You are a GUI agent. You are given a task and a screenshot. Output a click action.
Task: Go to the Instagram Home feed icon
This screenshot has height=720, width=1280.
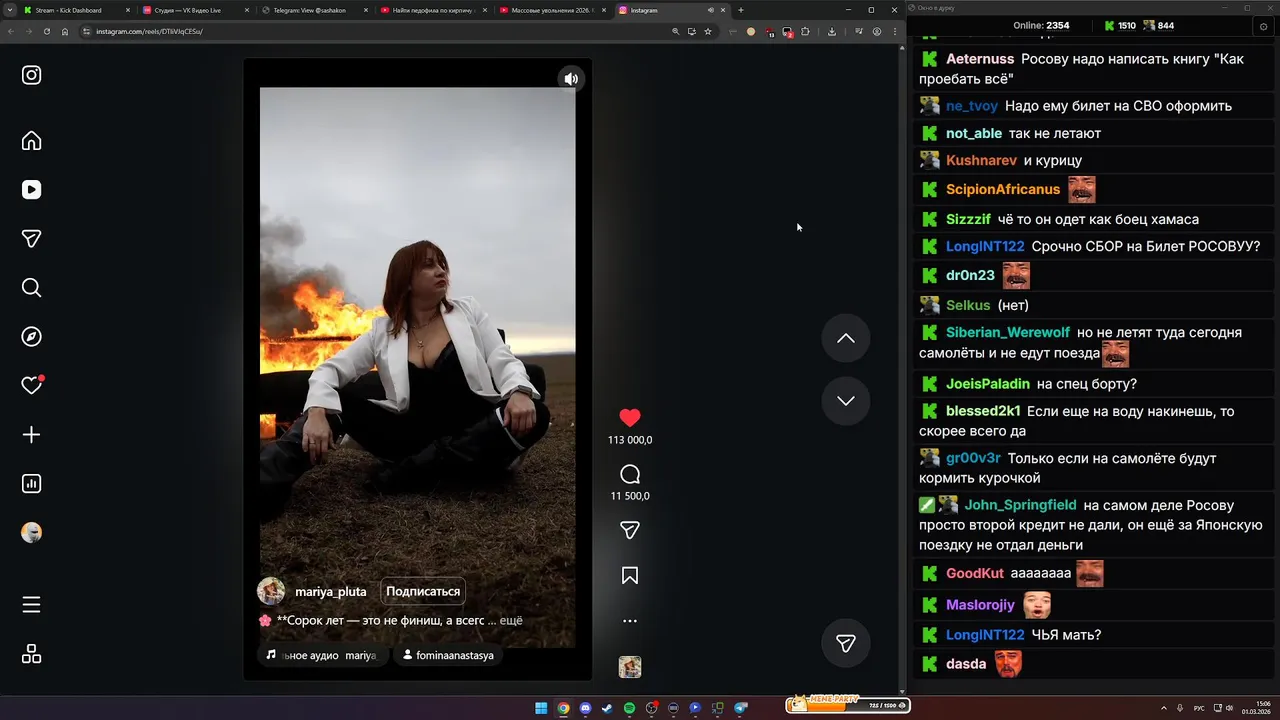pyautogui.click(x=31, y=140)
